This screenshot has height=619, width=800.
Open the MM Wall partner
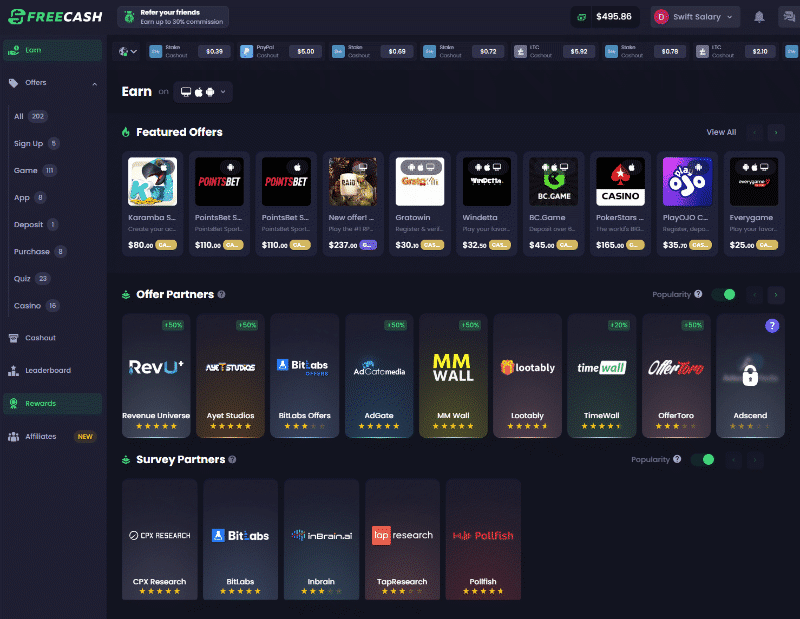[453, 376]
